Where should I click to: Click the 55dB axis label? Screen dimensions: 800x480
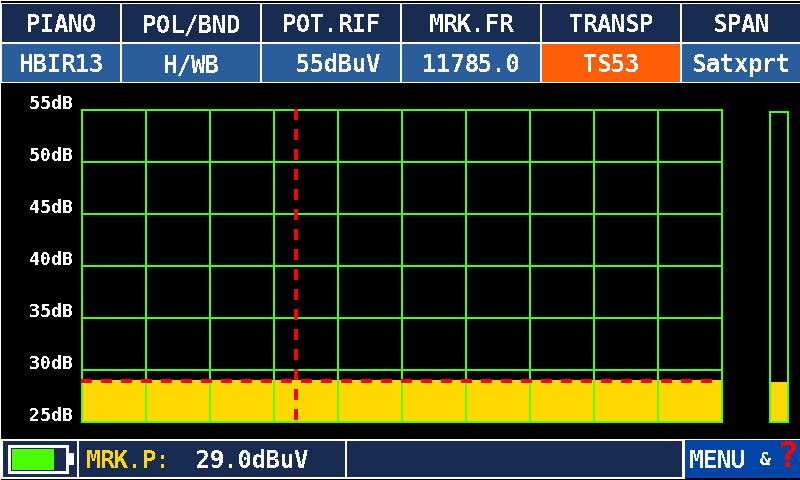[x=51, y=103]
